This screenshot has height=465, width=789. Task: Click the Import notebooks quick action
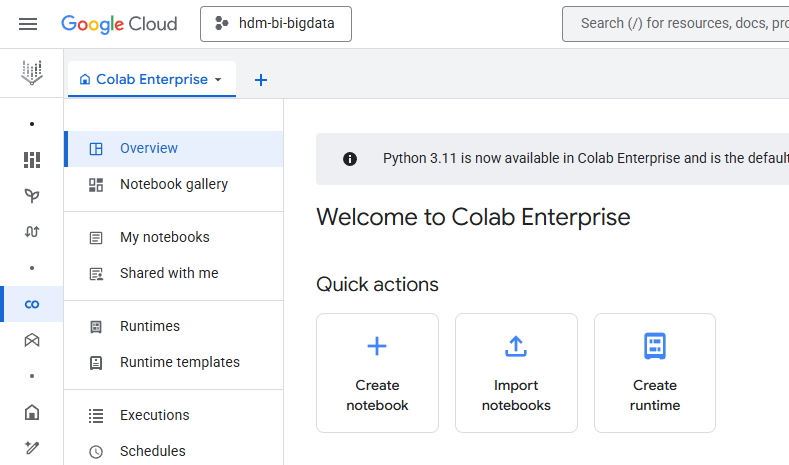click(x=516, y=373)
